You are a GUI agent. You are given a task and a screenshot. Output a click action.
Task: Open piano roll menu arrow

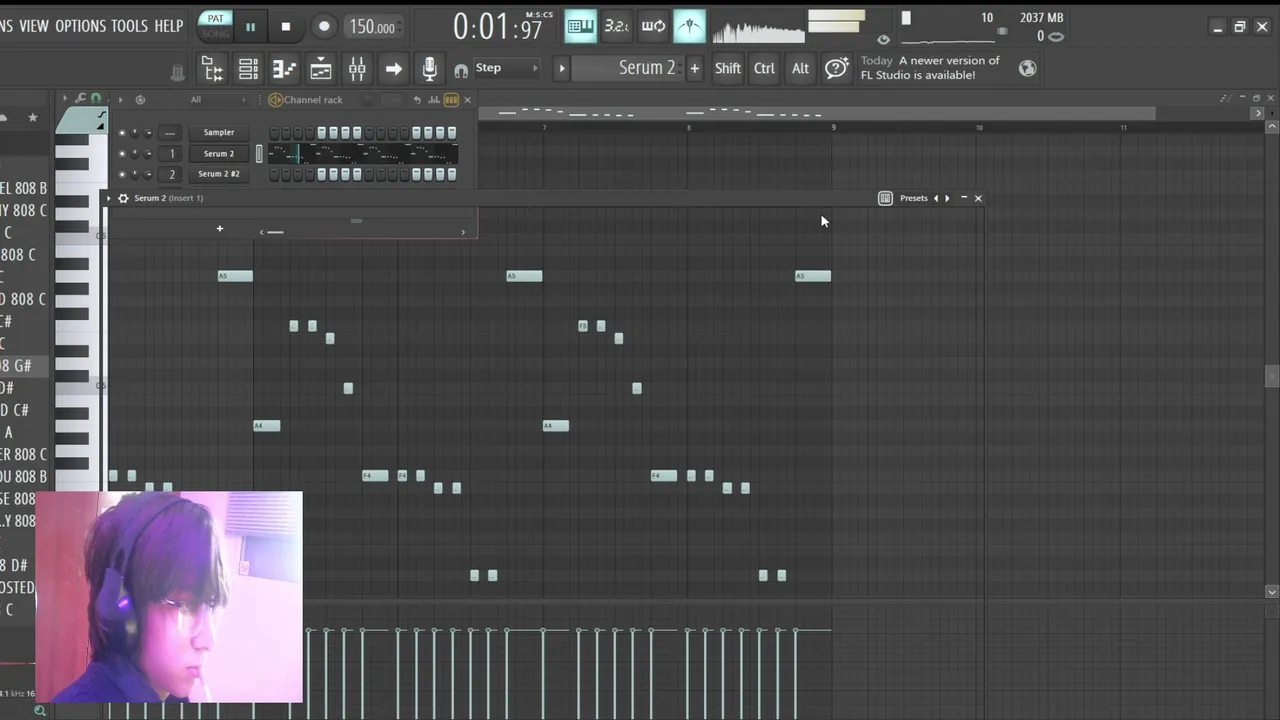[x=65, y=98]
